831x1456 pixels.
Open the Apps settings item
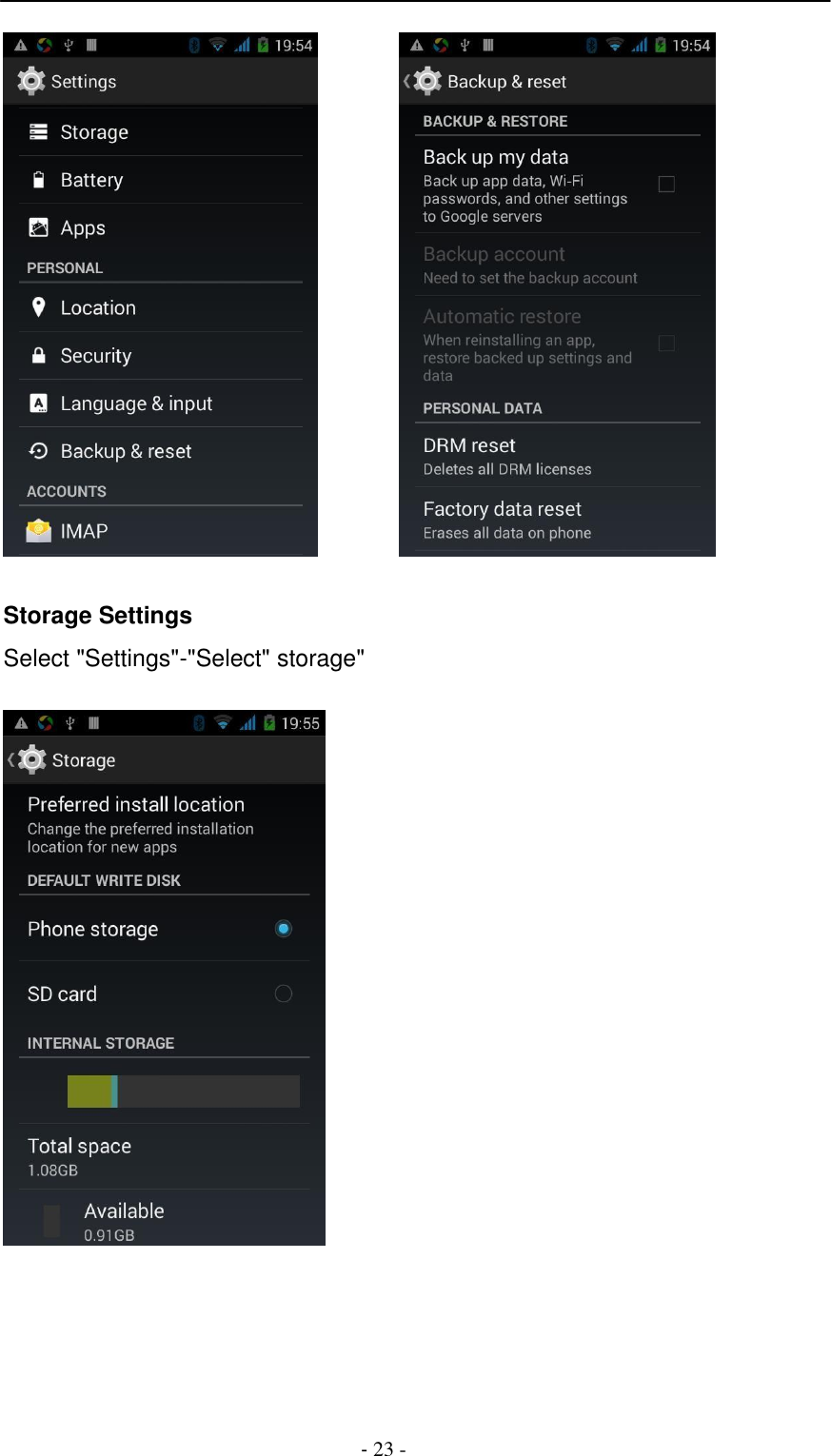click(x=83, y=227)
